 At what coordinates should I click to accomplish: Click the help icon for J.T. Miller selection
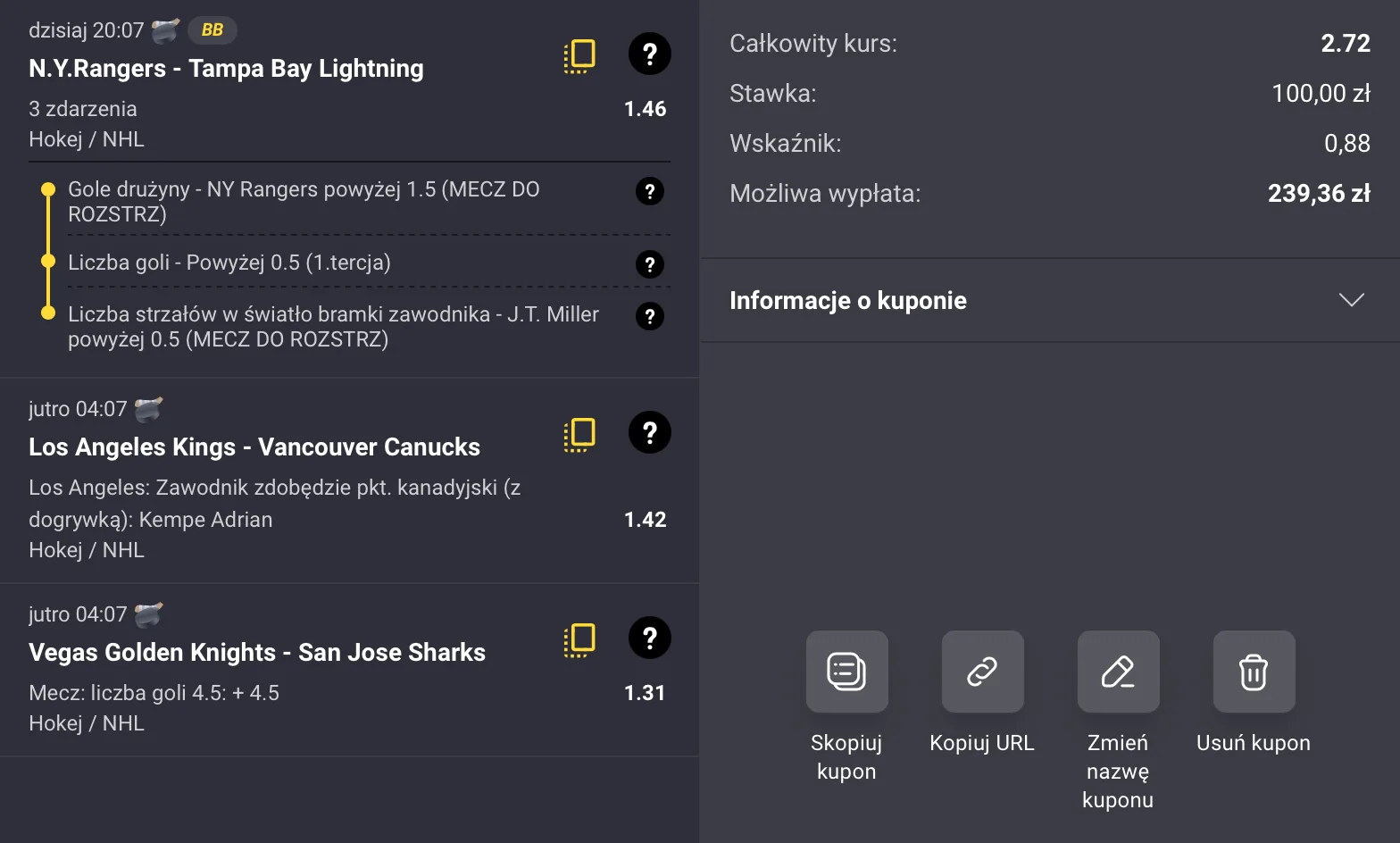tap(649, 316)
